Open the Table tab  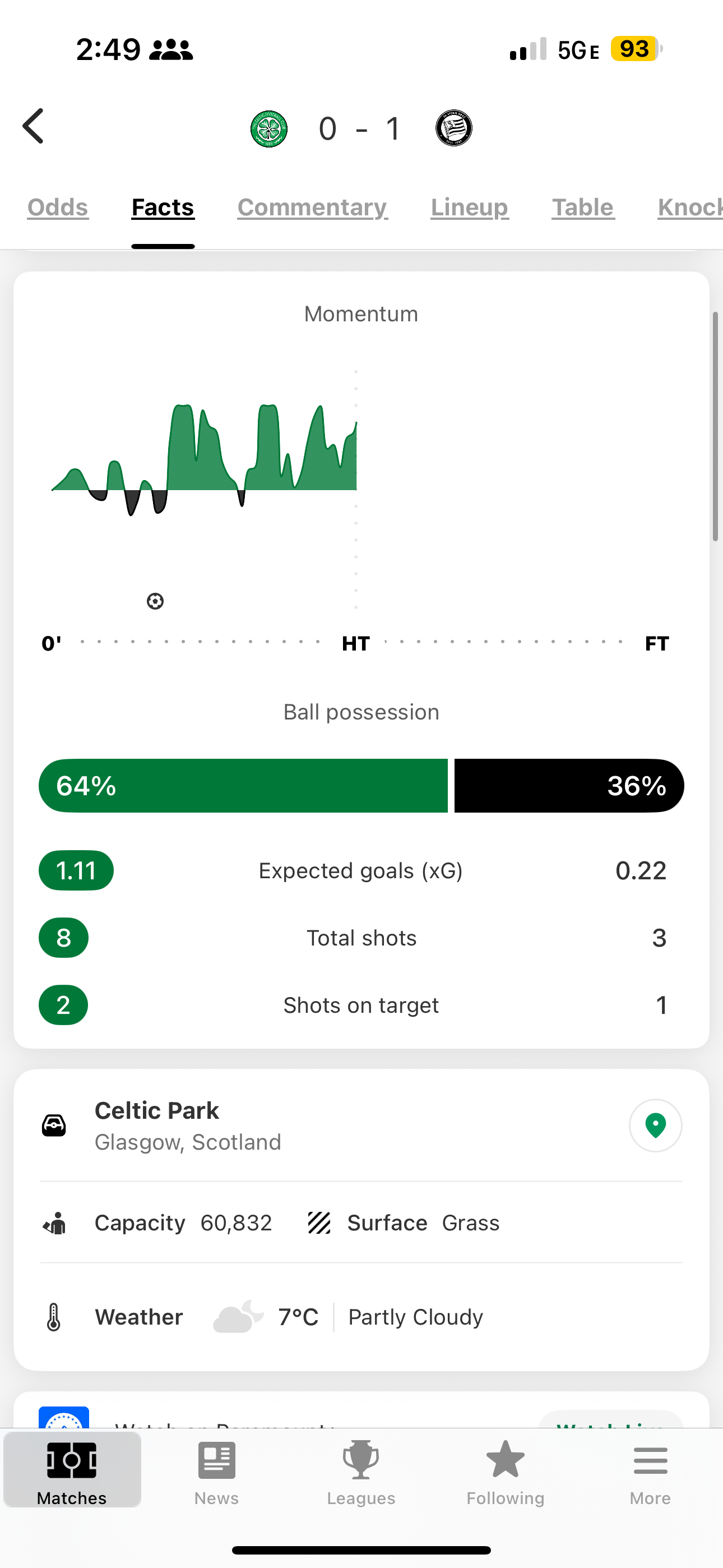(583, 207)
